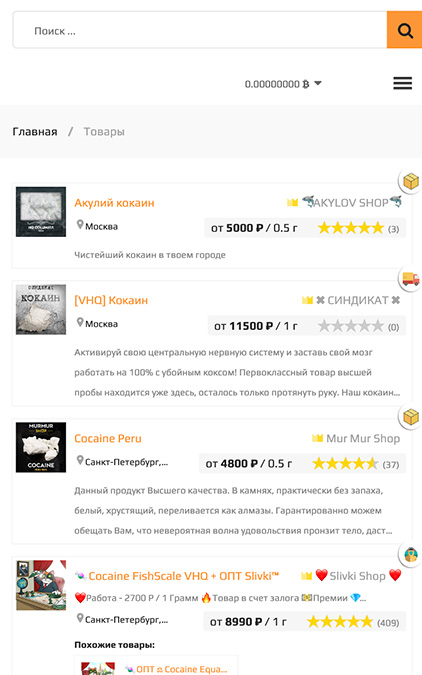Viewport: 422px width, 675px height.
Task: Expand the bitcoin balance dropdown
Action: [x=318, y=83]
